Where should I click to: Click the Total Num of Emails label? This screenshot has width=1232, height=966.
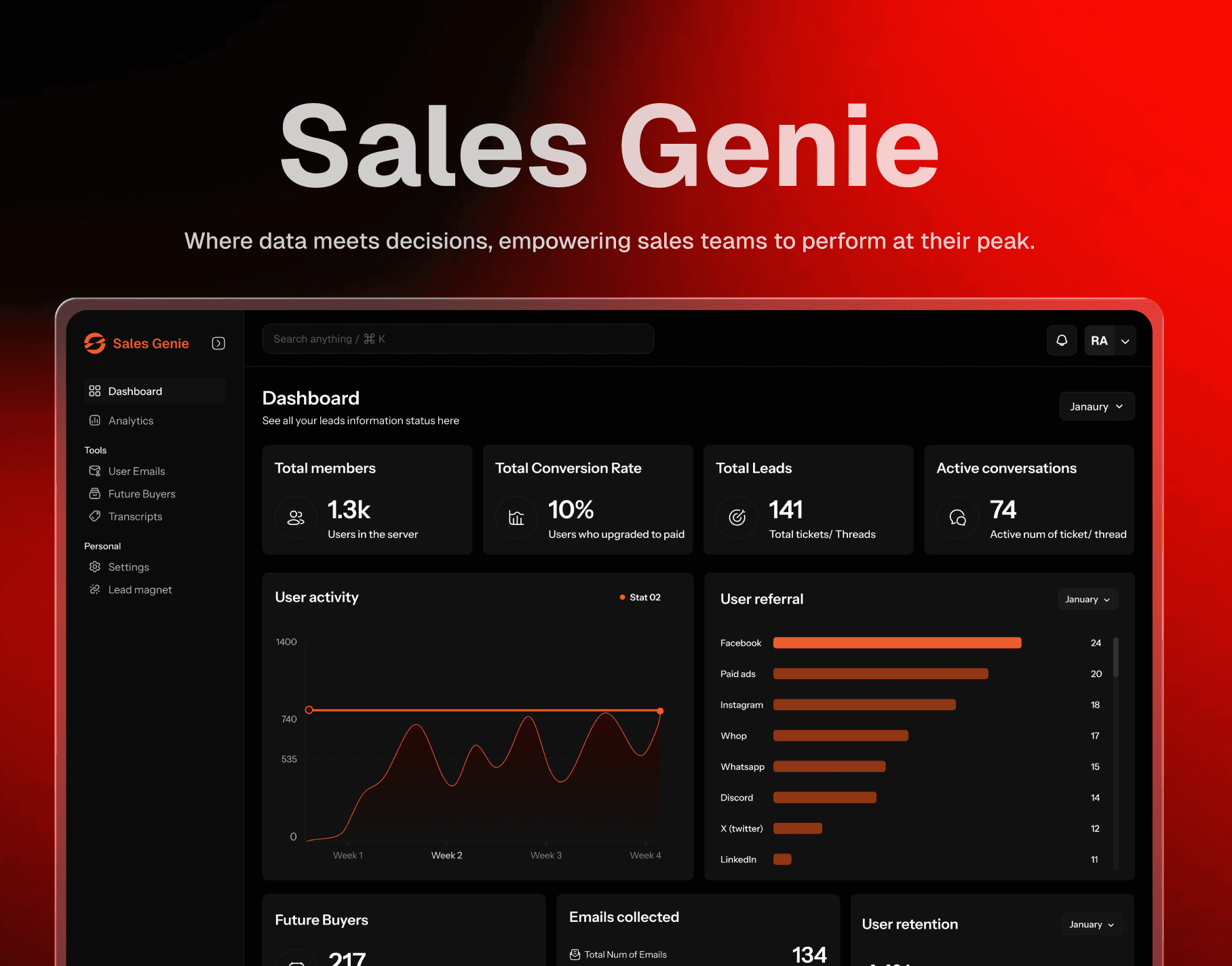[625, 954]
